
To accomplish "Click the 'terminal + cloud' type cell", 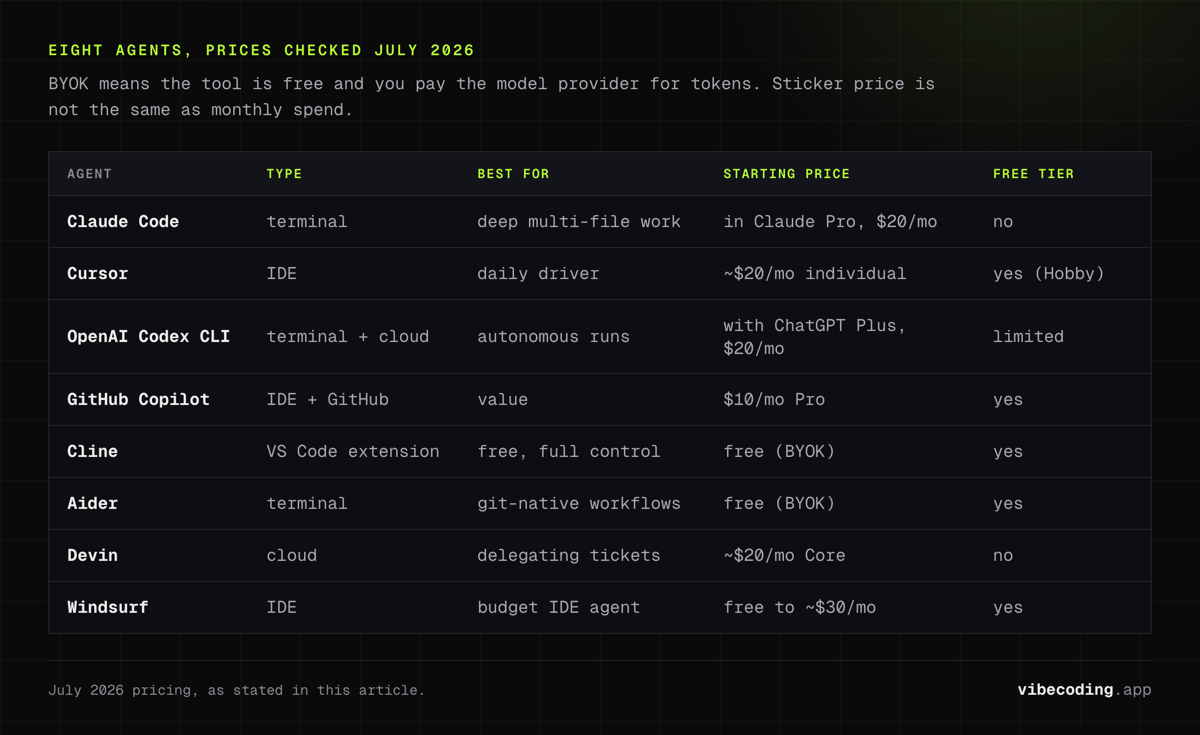I will 347,337.
